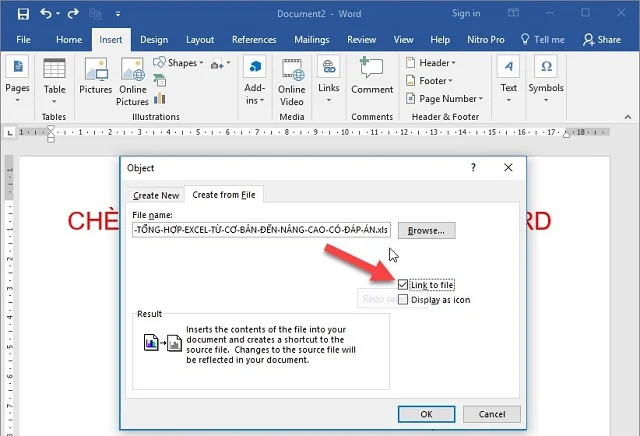Select the Create from File tab
Viewport: 640px width, 436px height.
point(224,195)
